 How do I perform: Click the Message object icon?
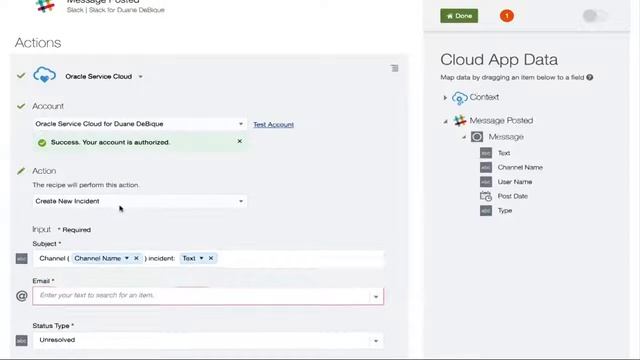pos(477,137)
